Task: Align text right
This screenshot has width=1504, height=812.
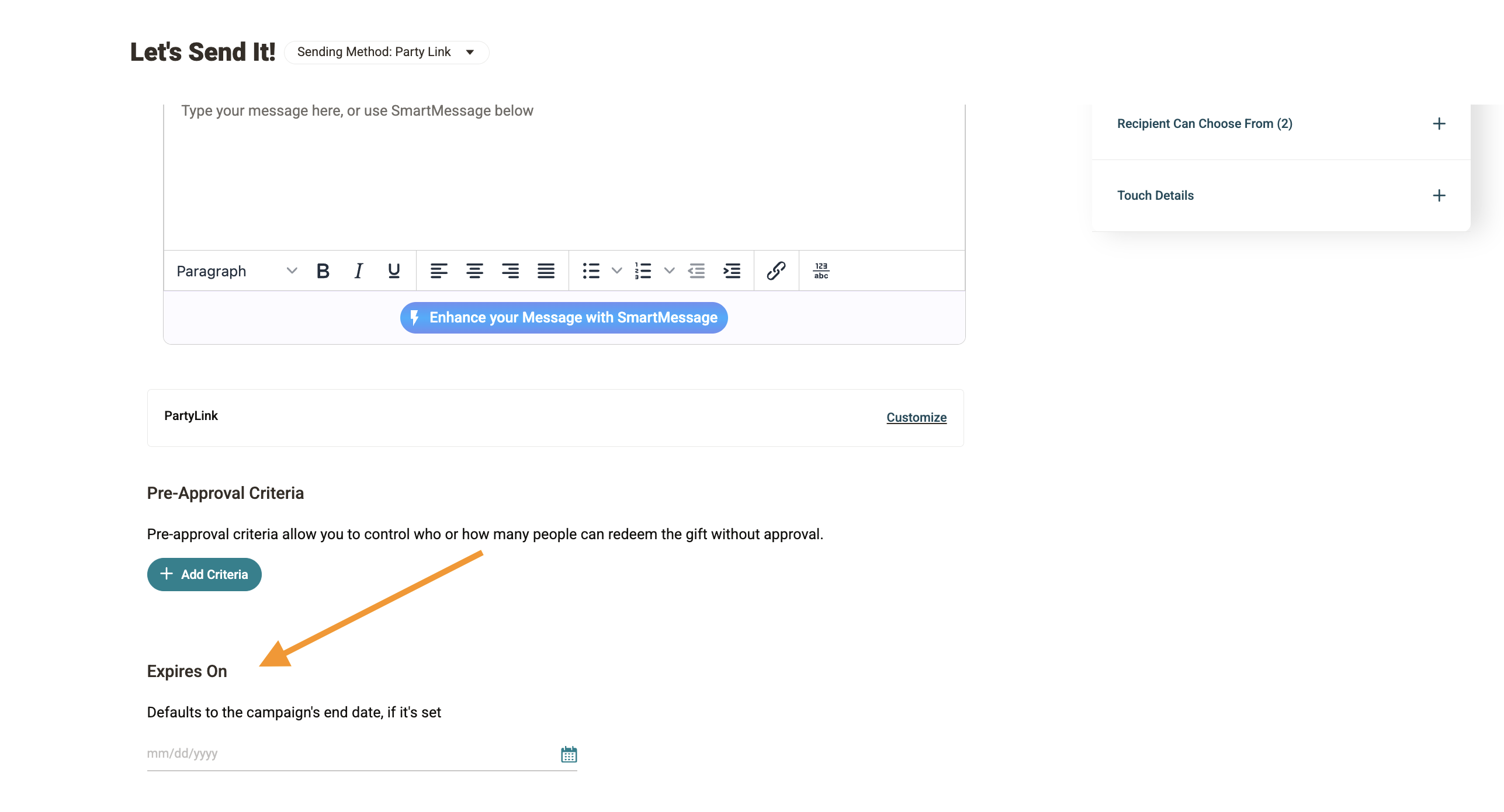Action: tap(510, 271)
